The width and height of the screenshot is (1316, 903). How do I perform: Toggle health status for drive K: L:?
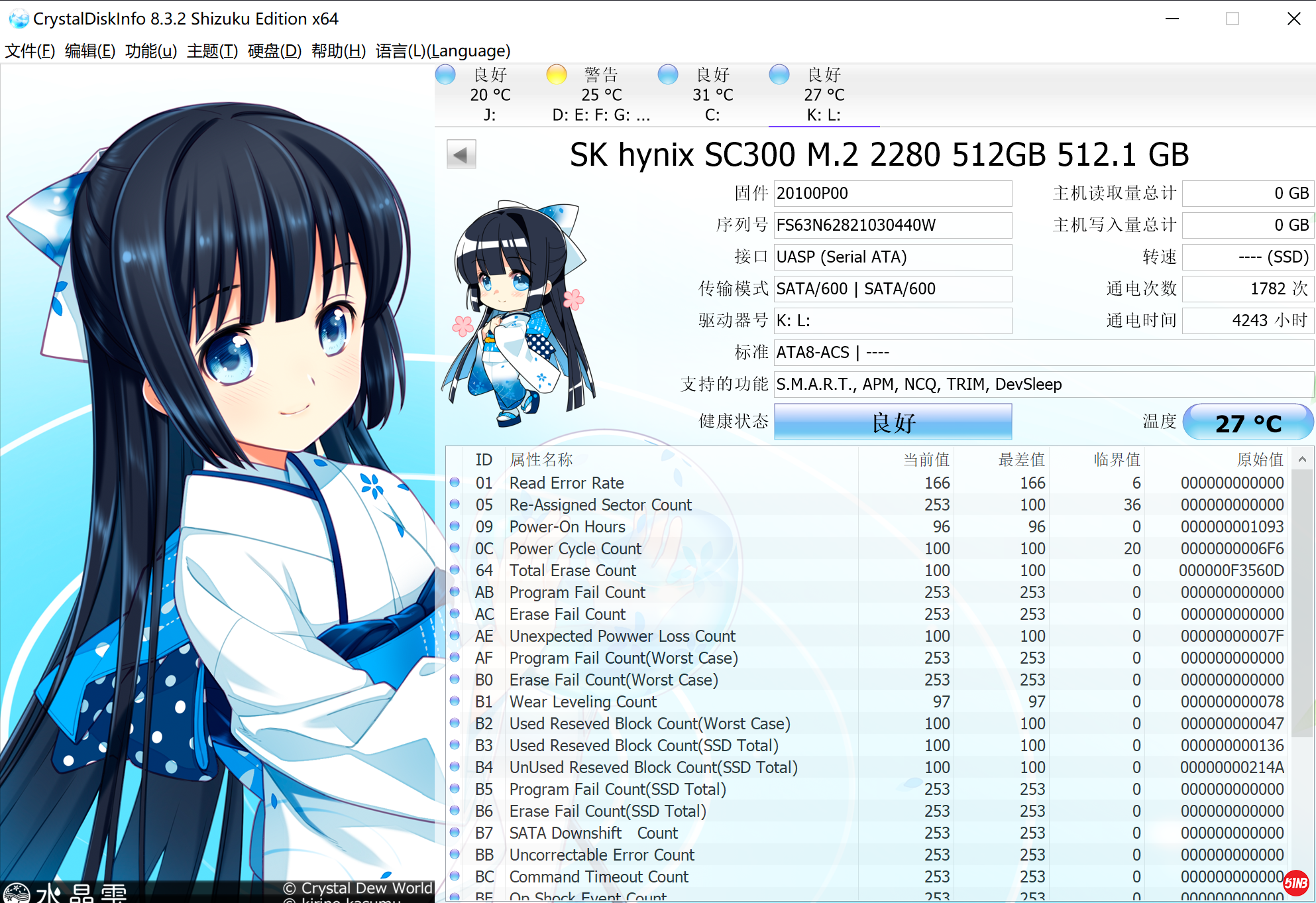coord(779,75)
